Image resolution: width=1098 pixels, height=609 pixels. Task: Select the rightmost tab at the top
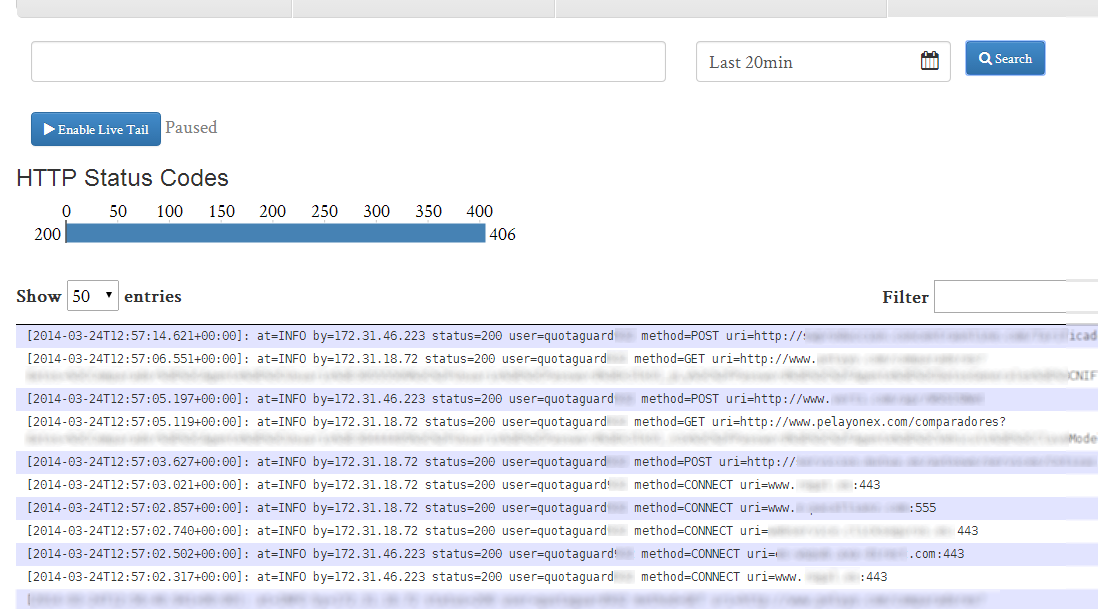[x=990, y=8]
